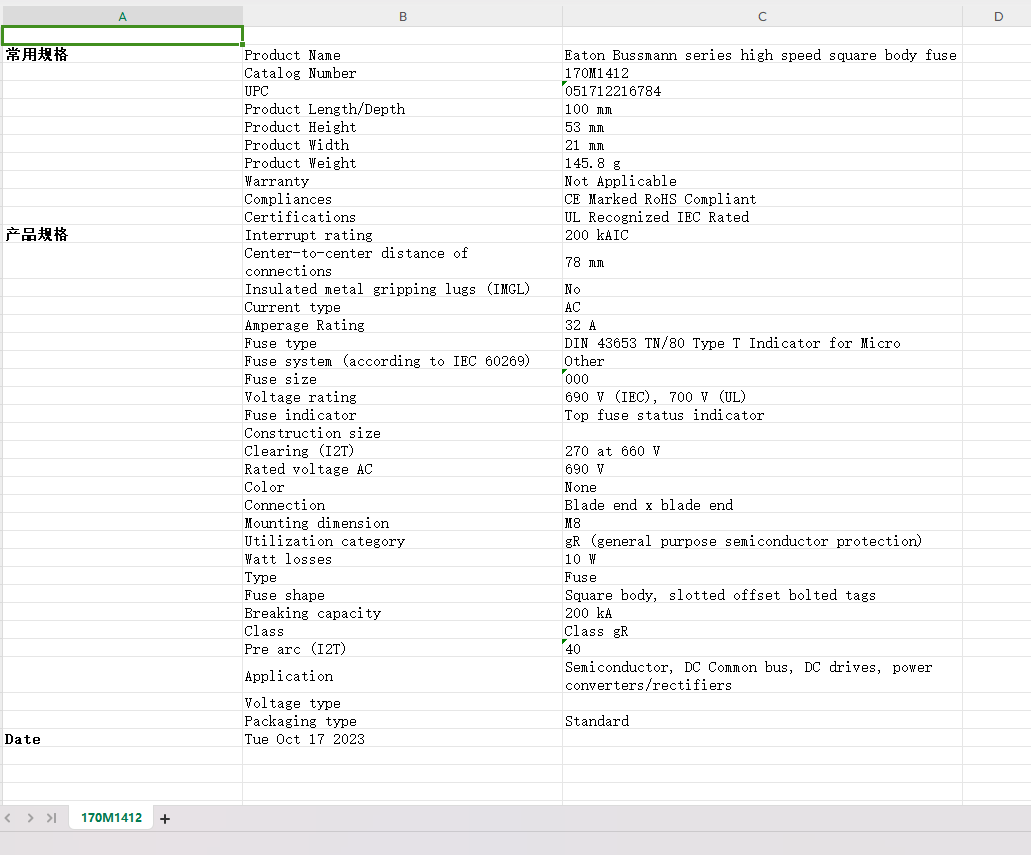Select 'DIN 43653 TN/80 Type T' cell
This screenshot has width=1031, height=855.
pyautogui.click(x=762, y=343)
